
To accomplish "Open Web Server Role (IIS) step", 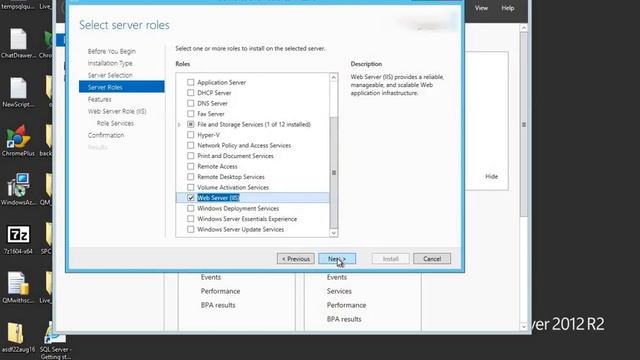I will click(117, 111).
